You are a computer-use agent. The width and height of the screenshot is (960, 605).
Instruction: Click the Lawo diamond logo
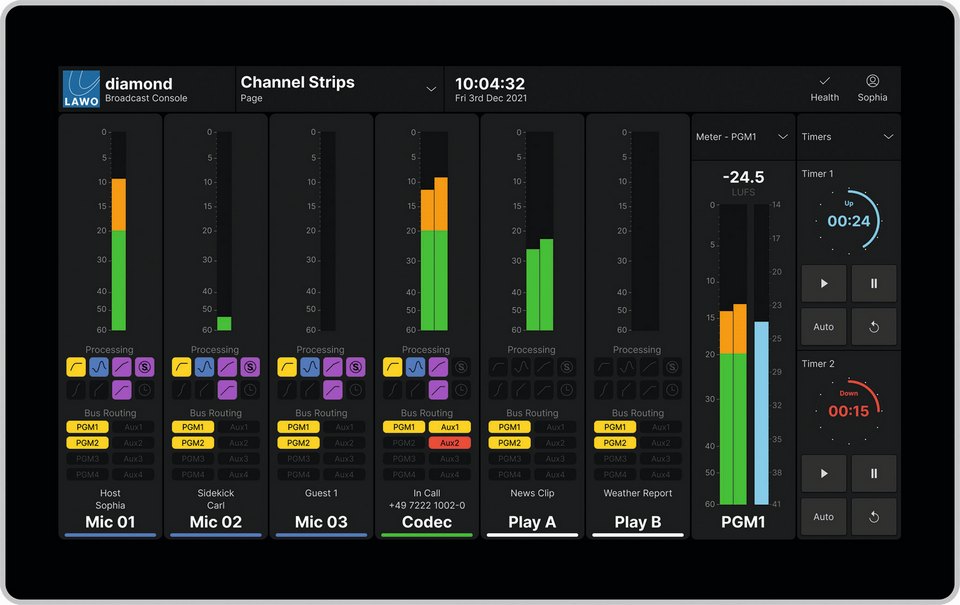tap(81, 89)
